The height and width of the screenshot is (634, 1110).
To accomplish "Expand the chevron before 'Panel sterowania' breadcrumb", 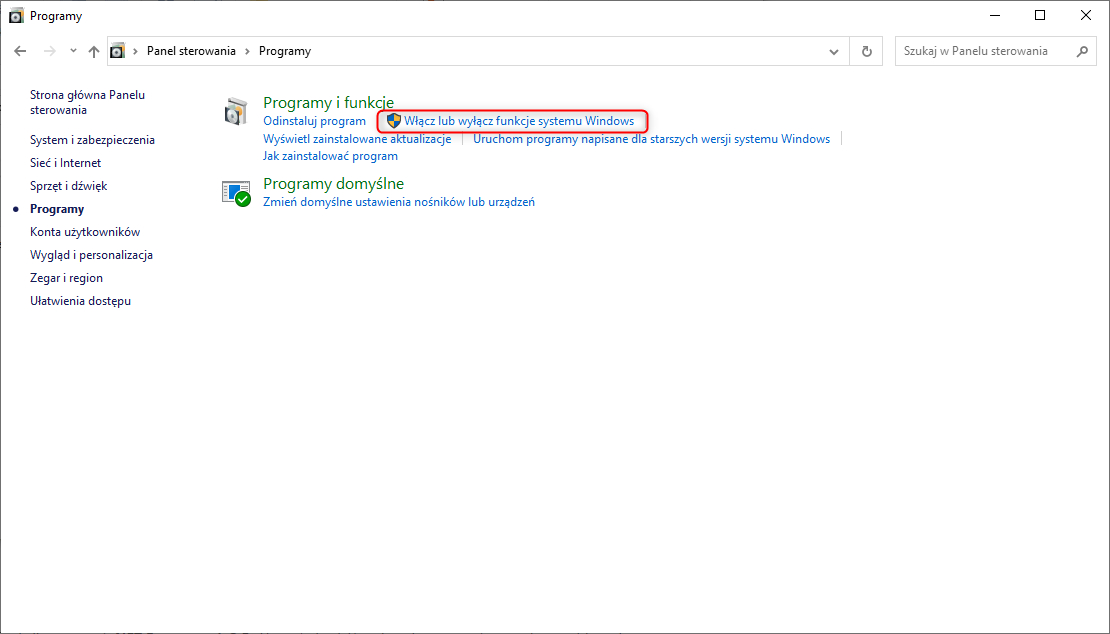I will point(135,51).
